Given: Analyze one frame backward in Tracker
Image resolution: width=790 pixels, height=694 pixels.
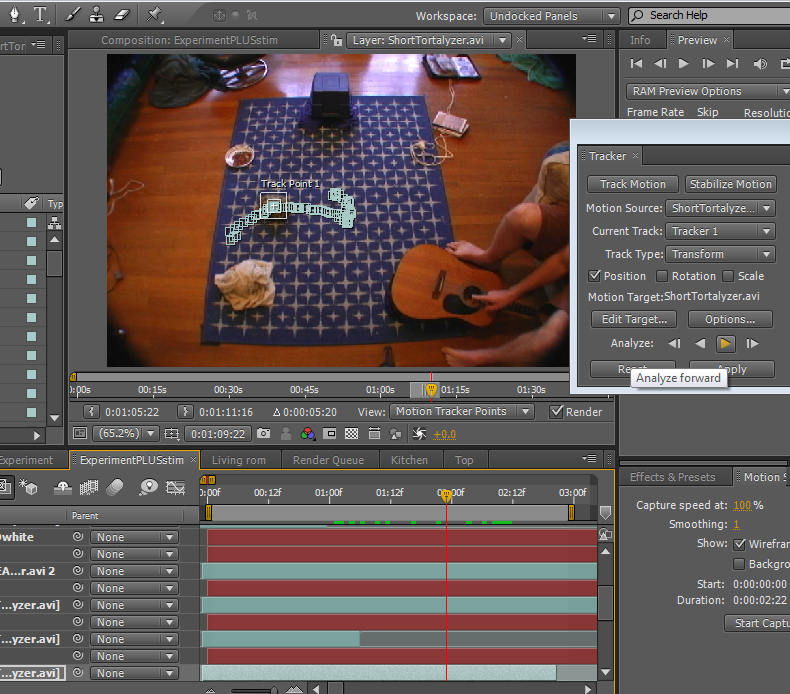Looking at the screenshot, I should click(674, 344).
